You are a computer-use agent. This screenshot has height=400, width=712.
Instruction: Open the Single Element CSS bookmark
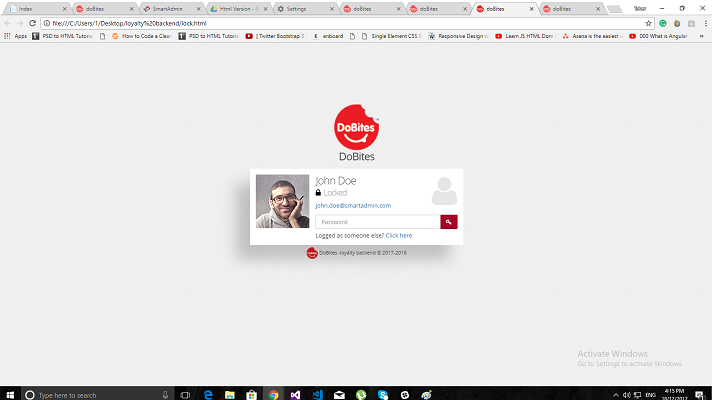coord(391,36)
